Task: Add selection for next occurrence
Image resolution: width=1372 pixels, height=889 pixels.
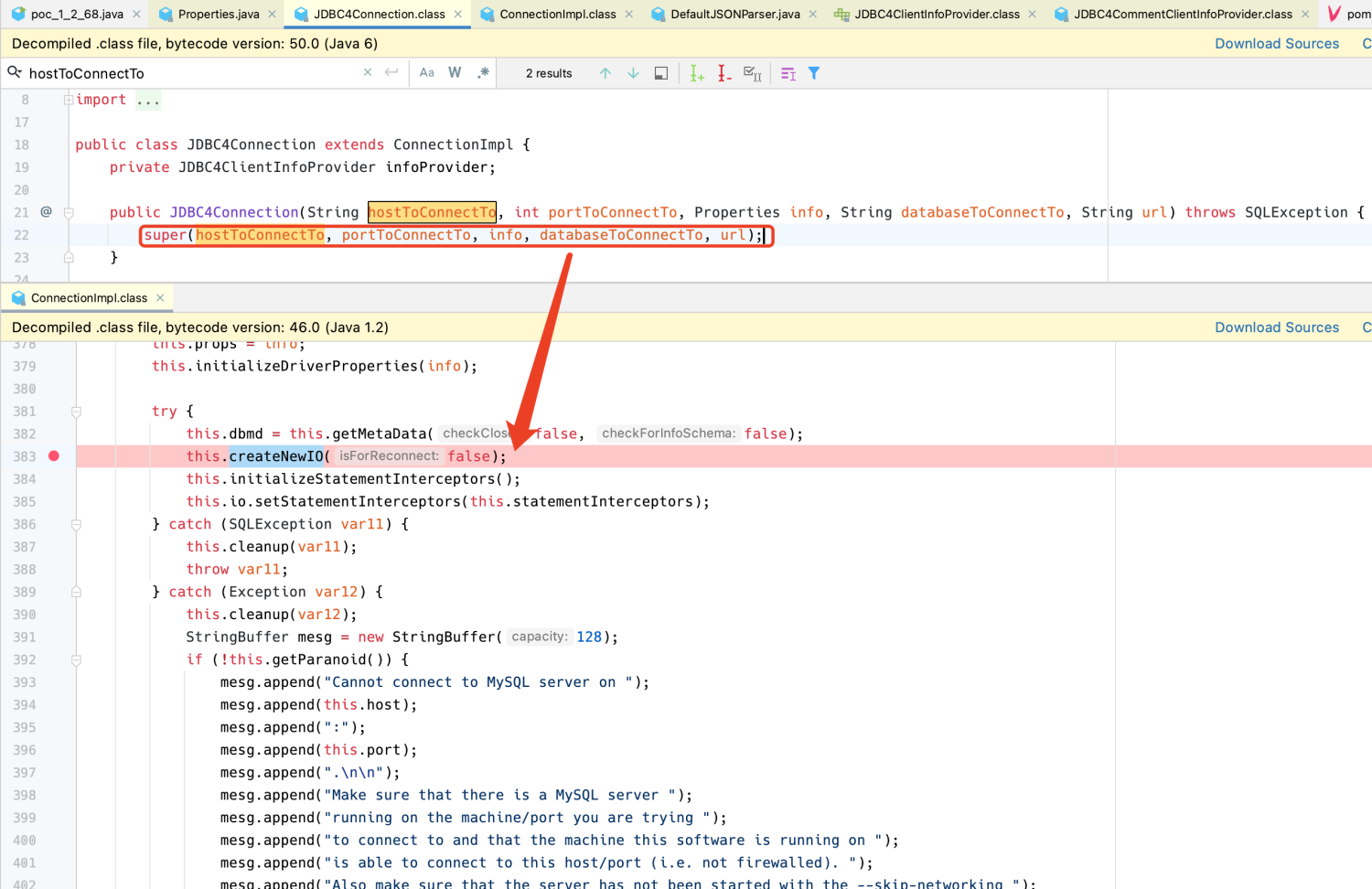Action: pos(697,73)
